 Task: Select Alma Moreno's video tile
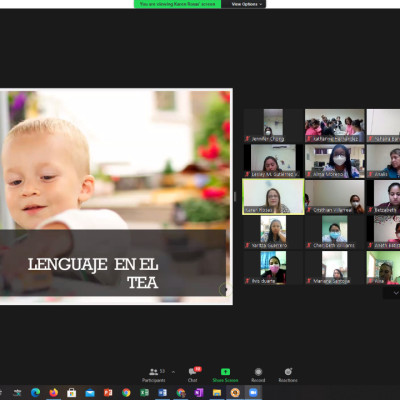pos(335,161)
